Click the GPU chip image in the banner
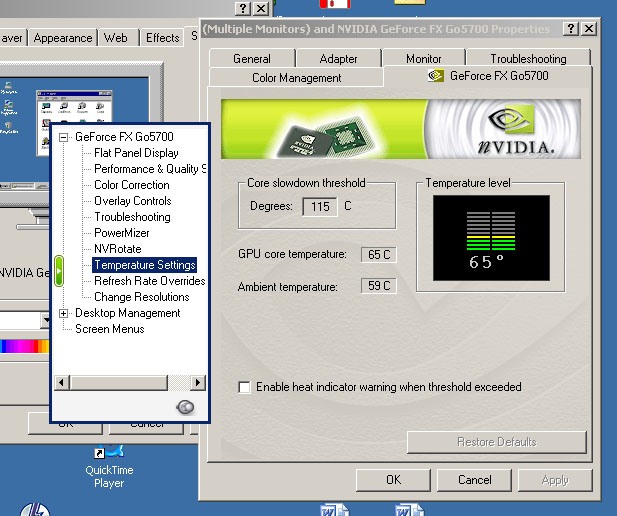Image resolution: width=617 pixels, height=516 pixels. pyautogui.click(x=327, y=136)
